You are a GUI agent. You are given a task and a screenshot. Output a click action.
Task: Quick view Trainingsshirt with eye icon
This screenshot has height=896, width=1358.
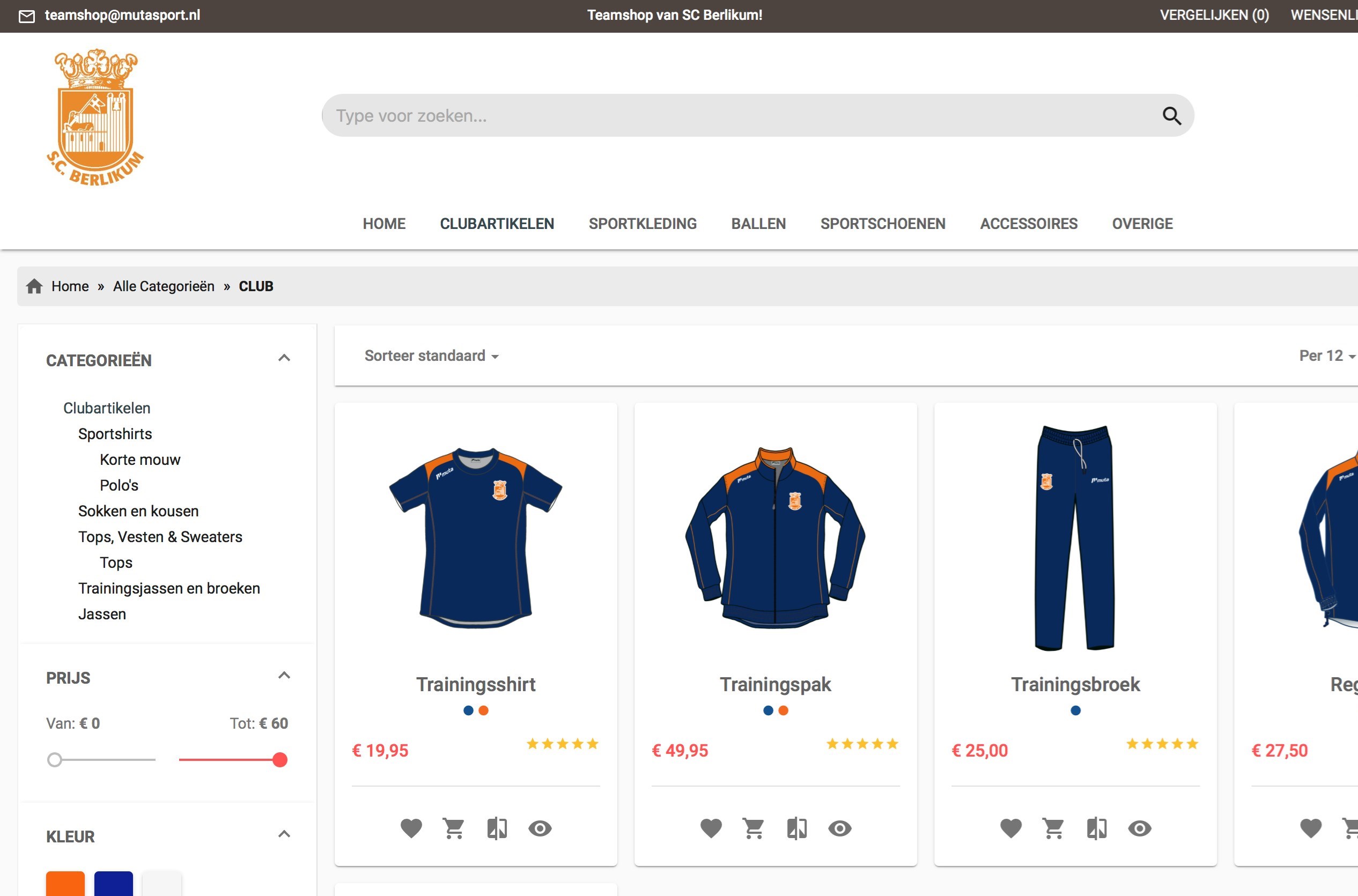tap(540, 828)
